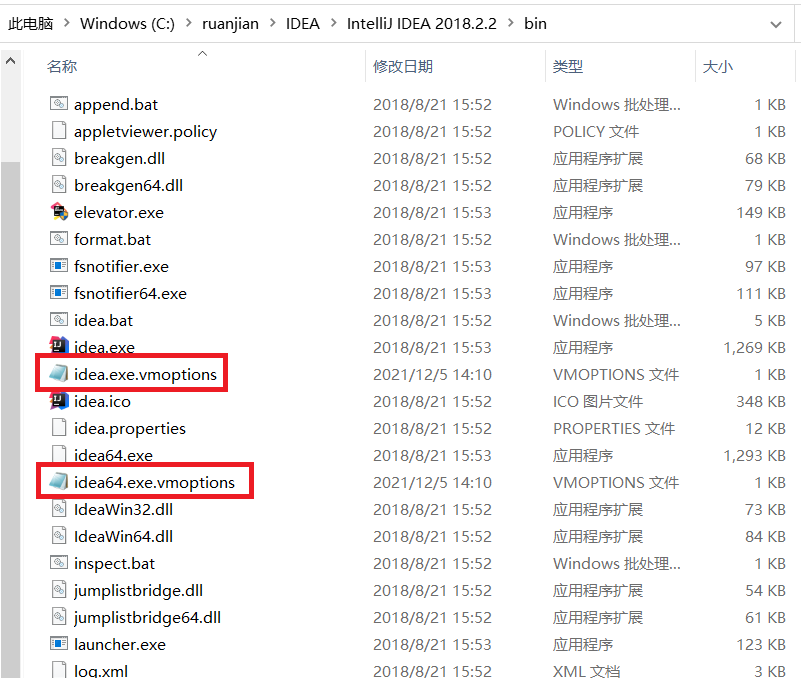The image size is (801, 682).
Task: Click the fsnotifier.exe icon
Action: pos(59,266)
